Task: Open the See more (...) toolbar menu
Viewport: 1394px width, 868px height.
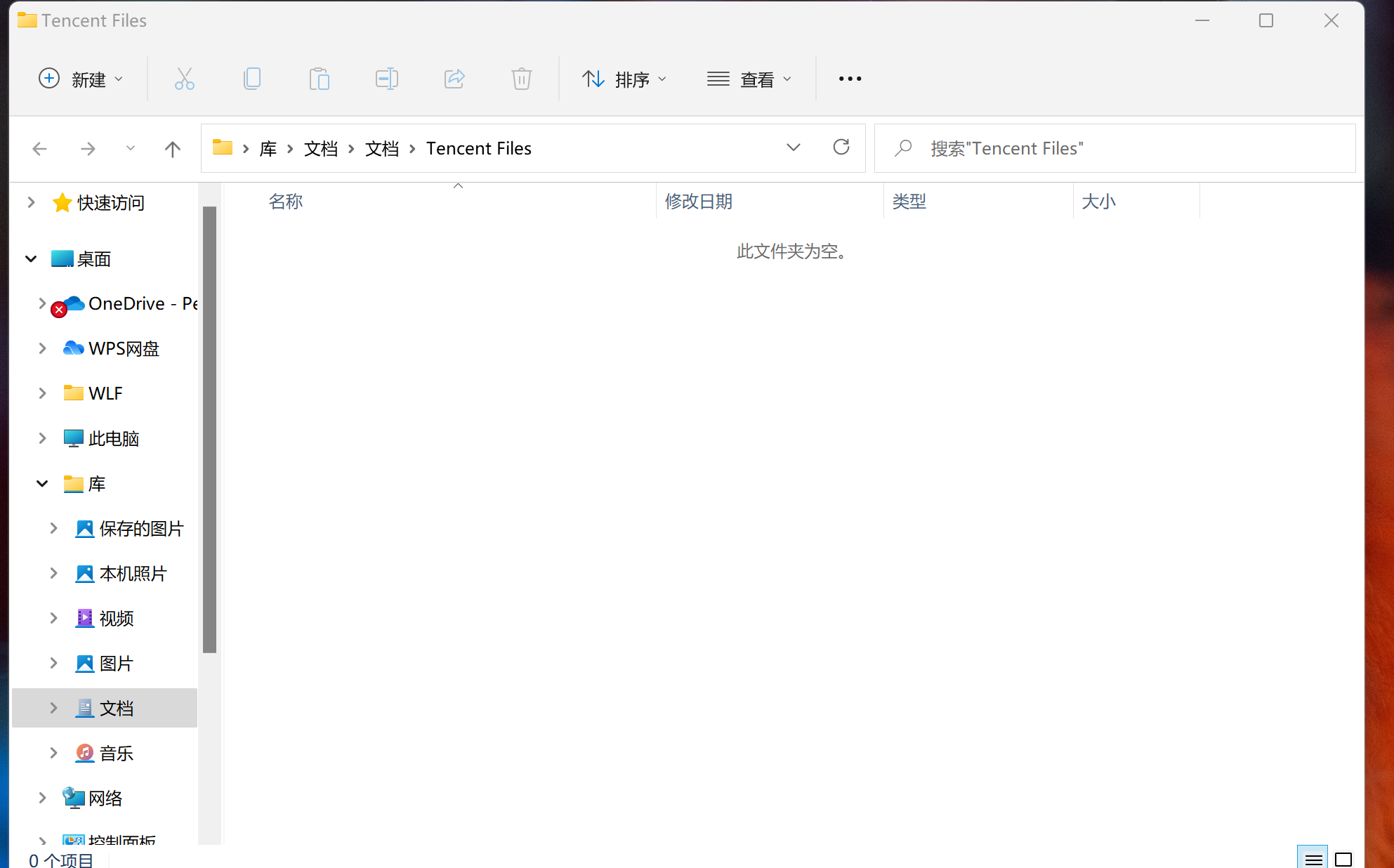Action: [849, 79]
